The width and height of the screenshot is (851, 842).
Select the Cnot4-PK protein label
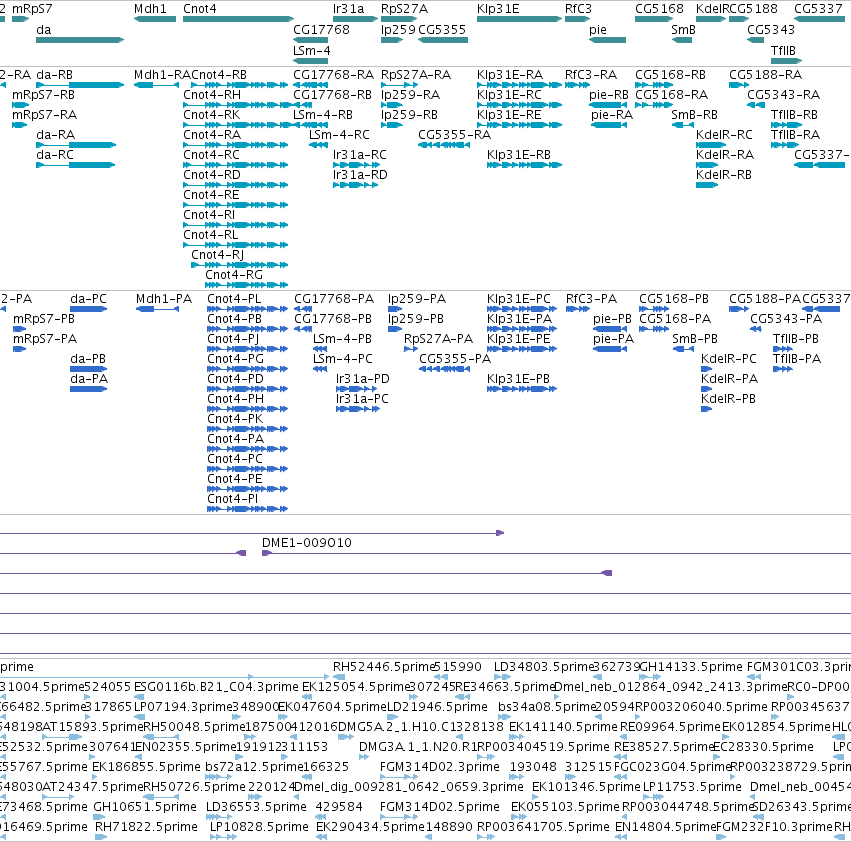235,419
